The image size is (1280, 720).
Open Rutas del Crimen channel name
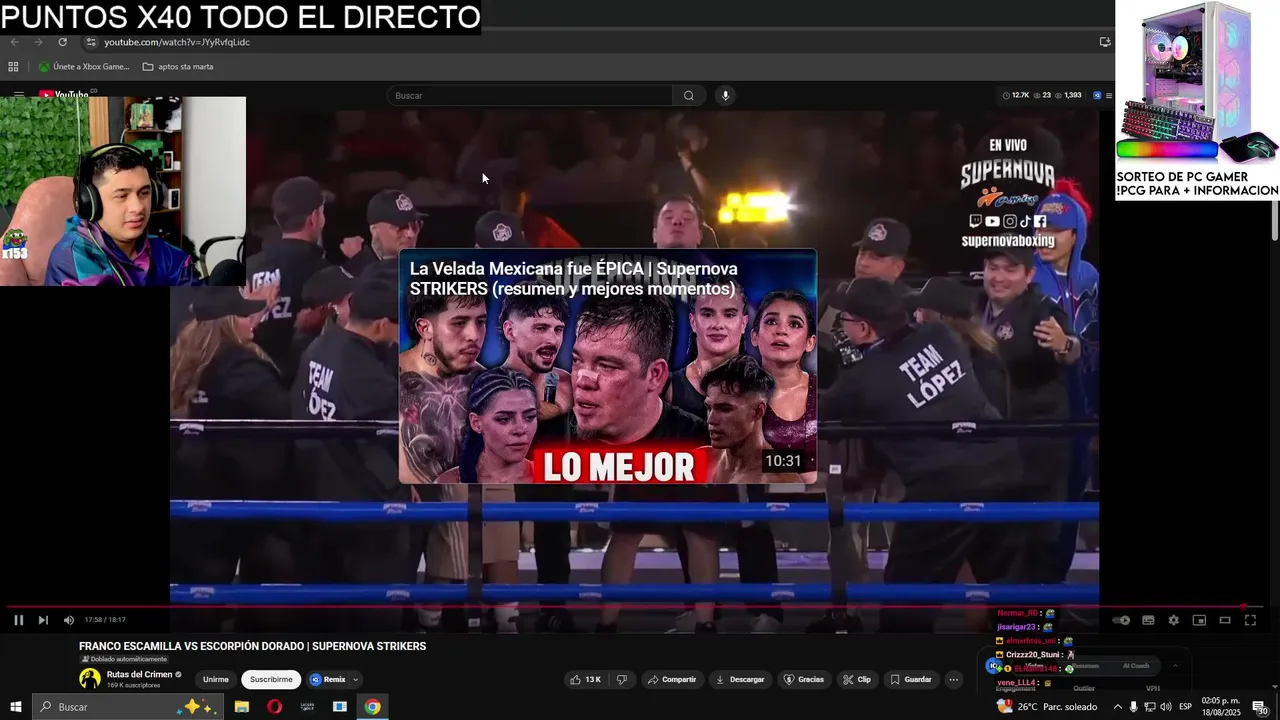pos(139,674)
